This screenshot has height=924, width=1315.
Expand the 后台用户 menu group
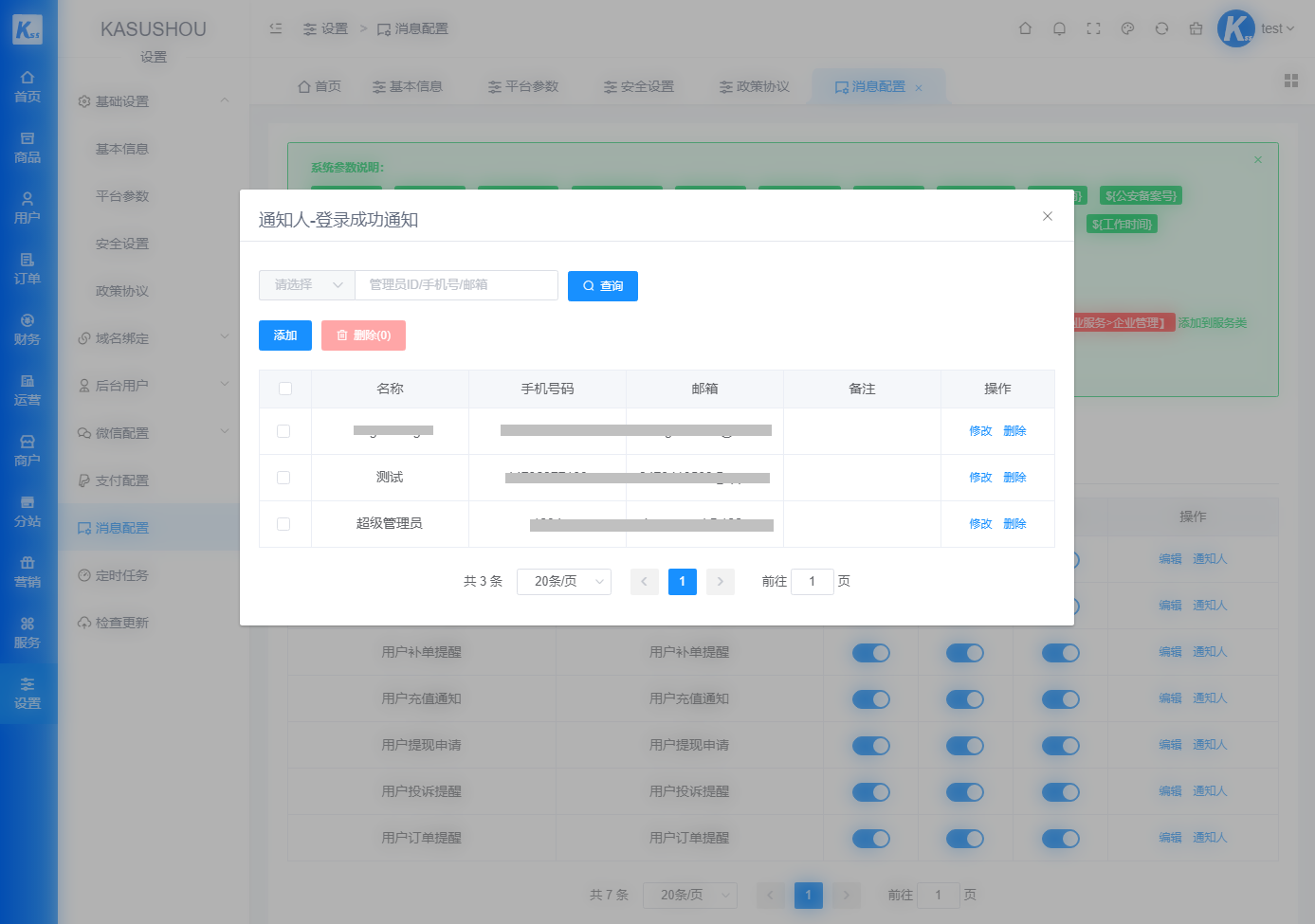[153, 386]
